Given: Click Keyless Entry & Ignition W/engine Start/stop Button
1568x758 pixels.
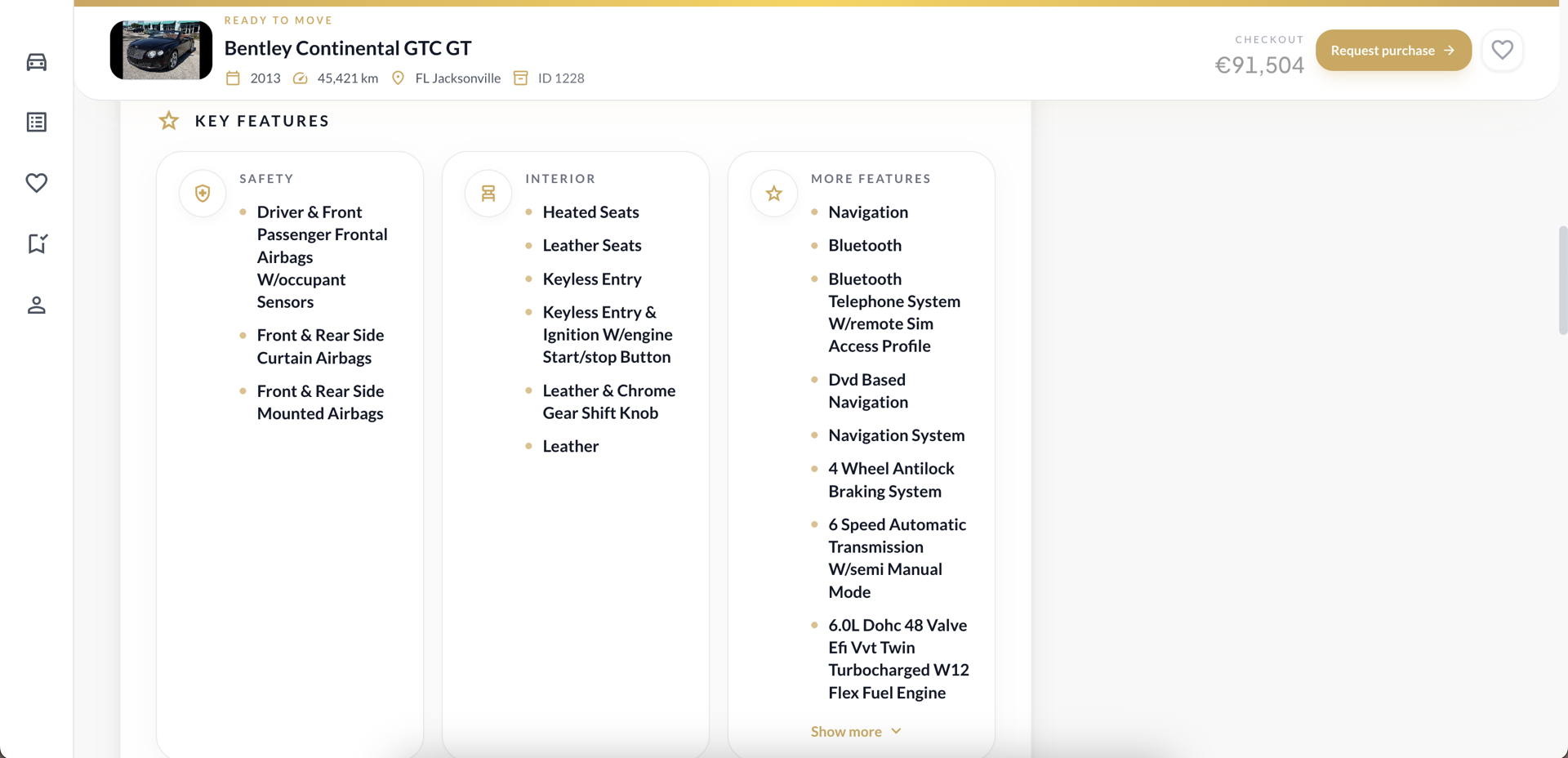Looking at the screenshot, I should pyautogui.click(x=608, y=335).
